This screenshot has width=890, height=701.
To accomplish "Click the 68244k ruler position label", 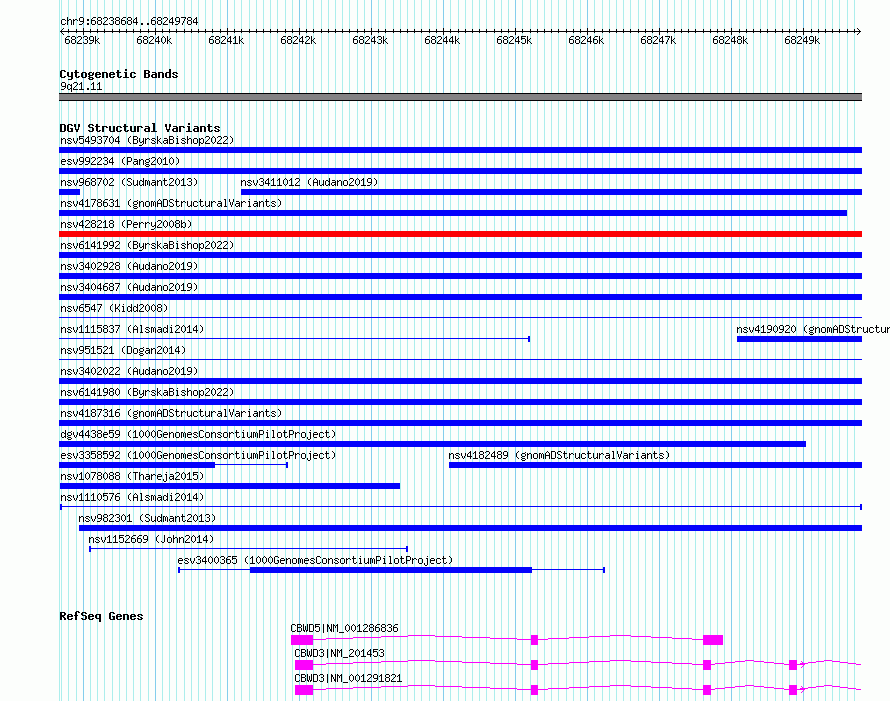I will pos(442,40).
